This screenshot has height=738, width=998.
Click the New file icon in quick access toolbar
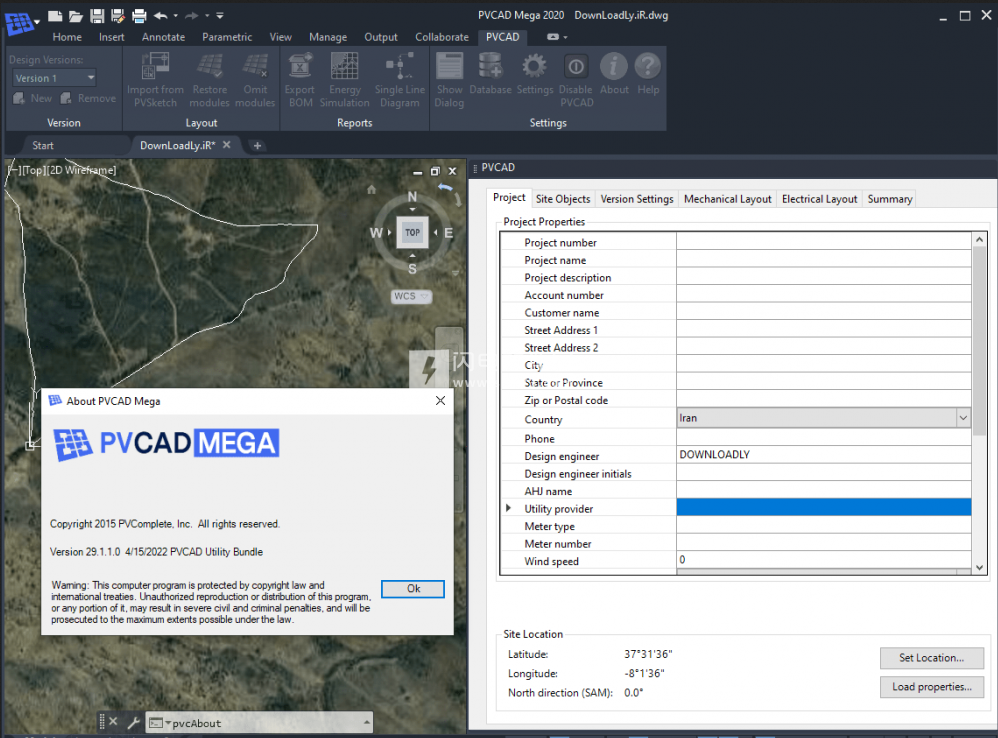tap(55, 15)
